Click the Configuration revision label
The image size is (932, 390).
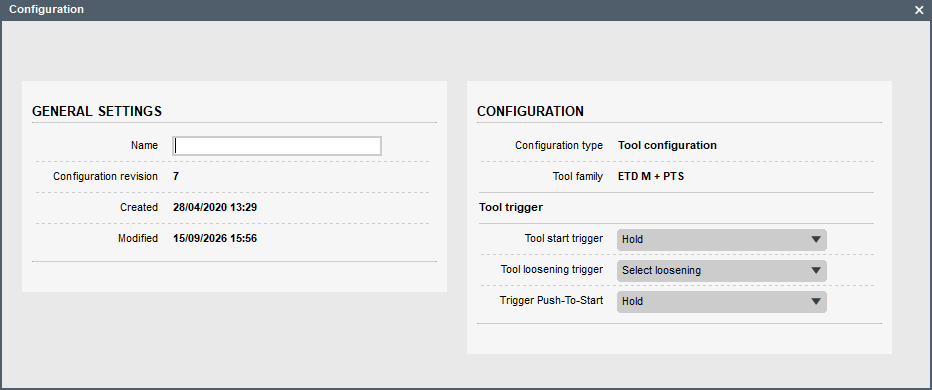pos(105,177)
